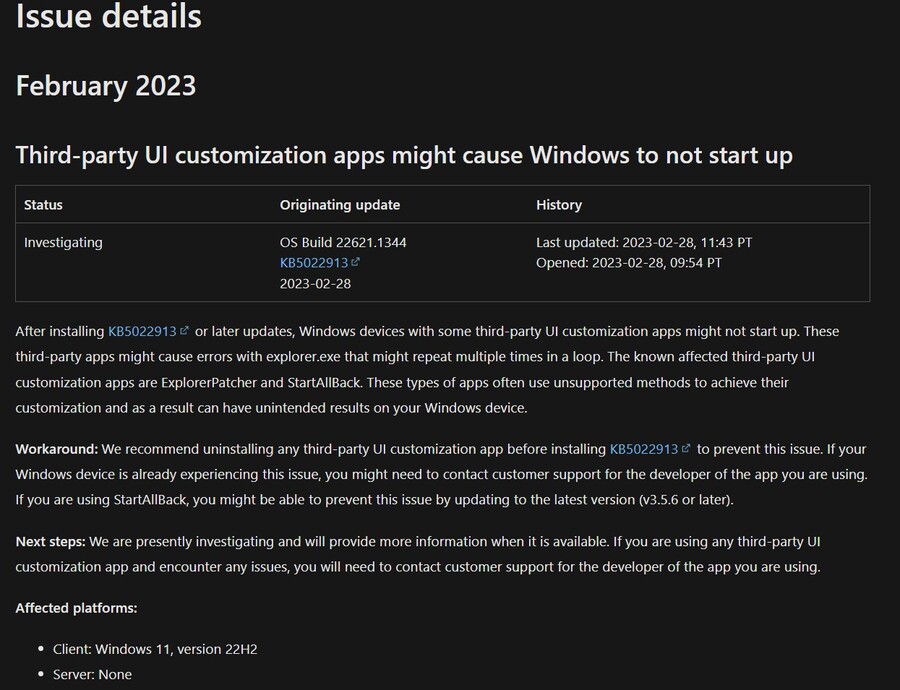
Task: Click the bold "Next steps:" label
Action: pyautogui.click(x=50, y=541)
